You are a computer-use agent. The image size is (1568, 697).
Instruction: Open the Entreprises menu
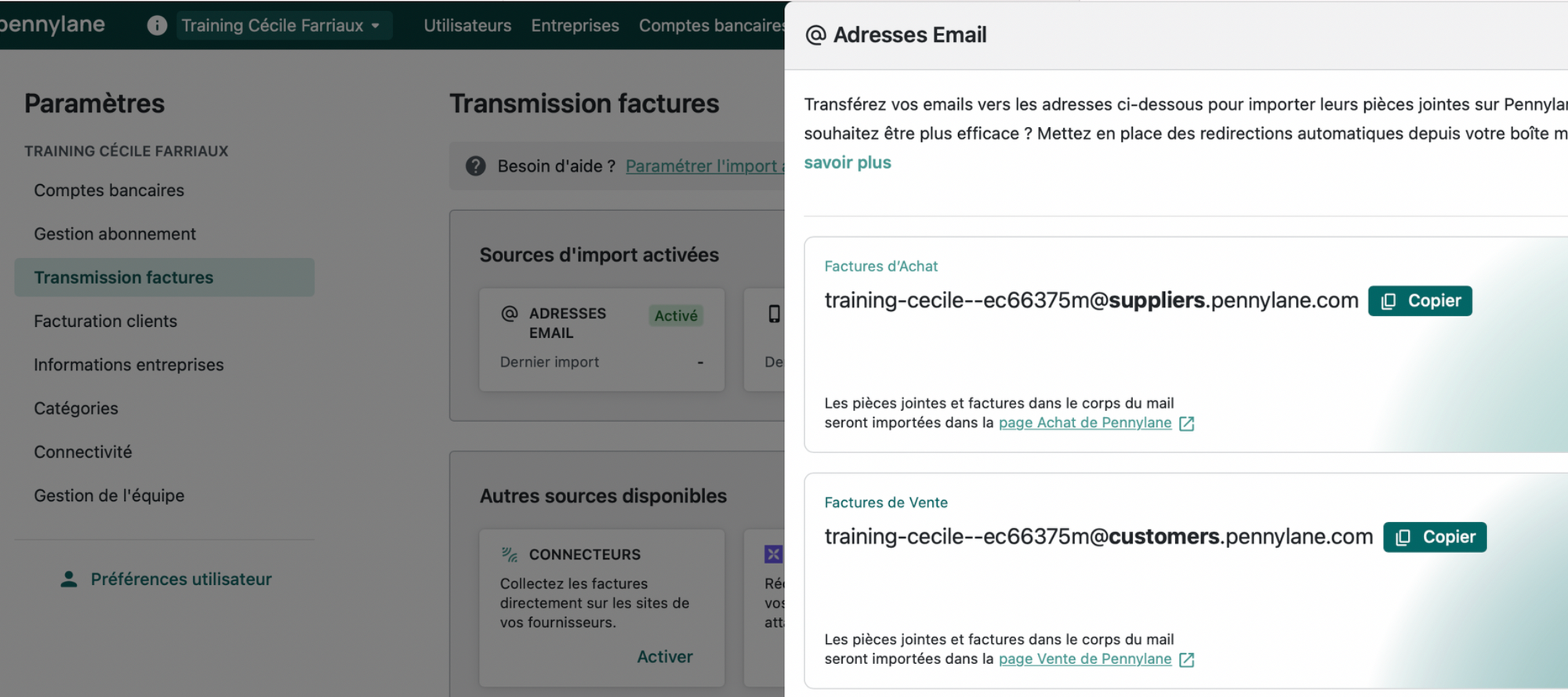click(x=575, y=26)
